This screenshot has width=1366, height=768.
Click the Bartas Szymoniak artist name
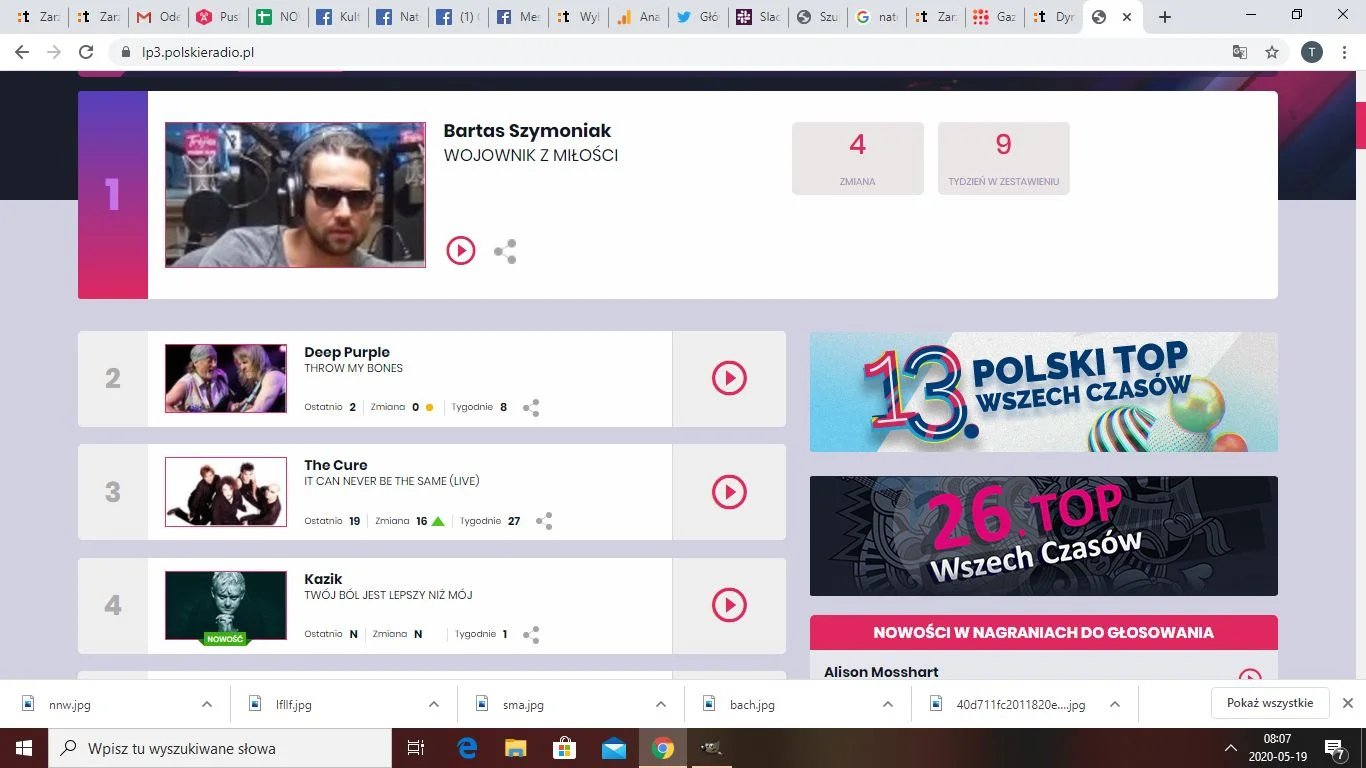527,131
